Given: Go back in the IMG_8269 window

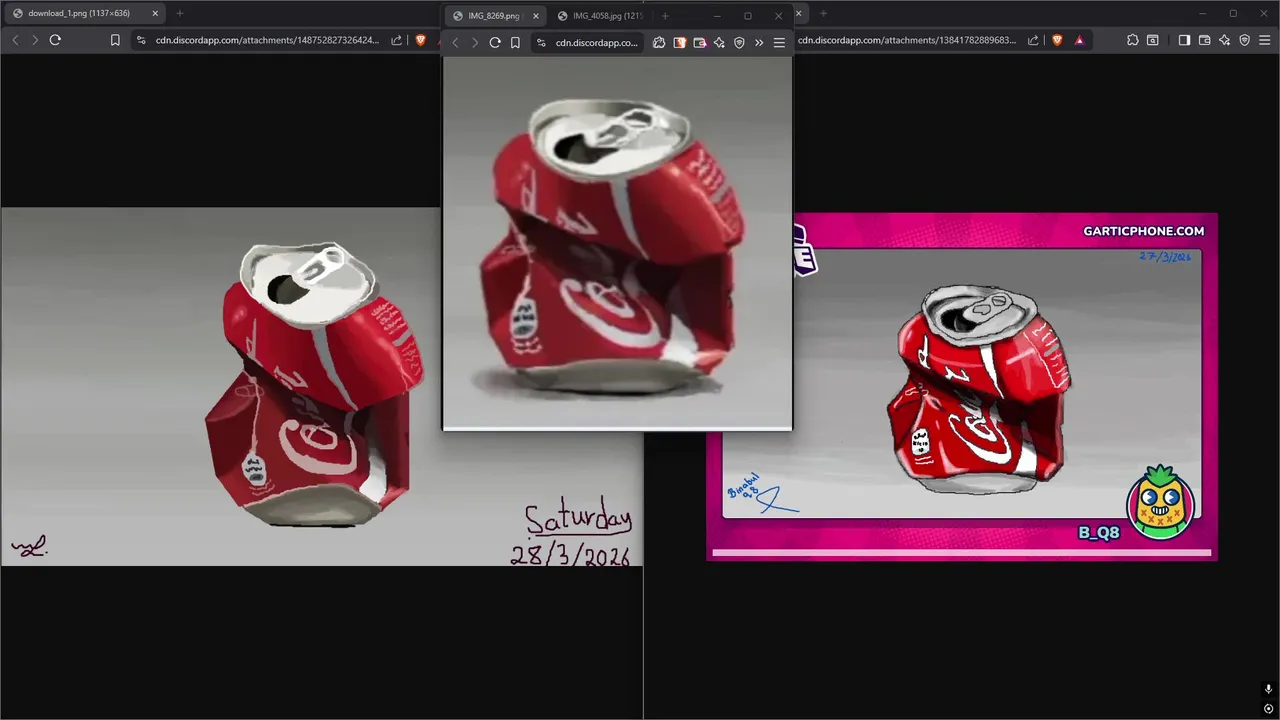Looking at the screenshot, I should tap(455, 43).
